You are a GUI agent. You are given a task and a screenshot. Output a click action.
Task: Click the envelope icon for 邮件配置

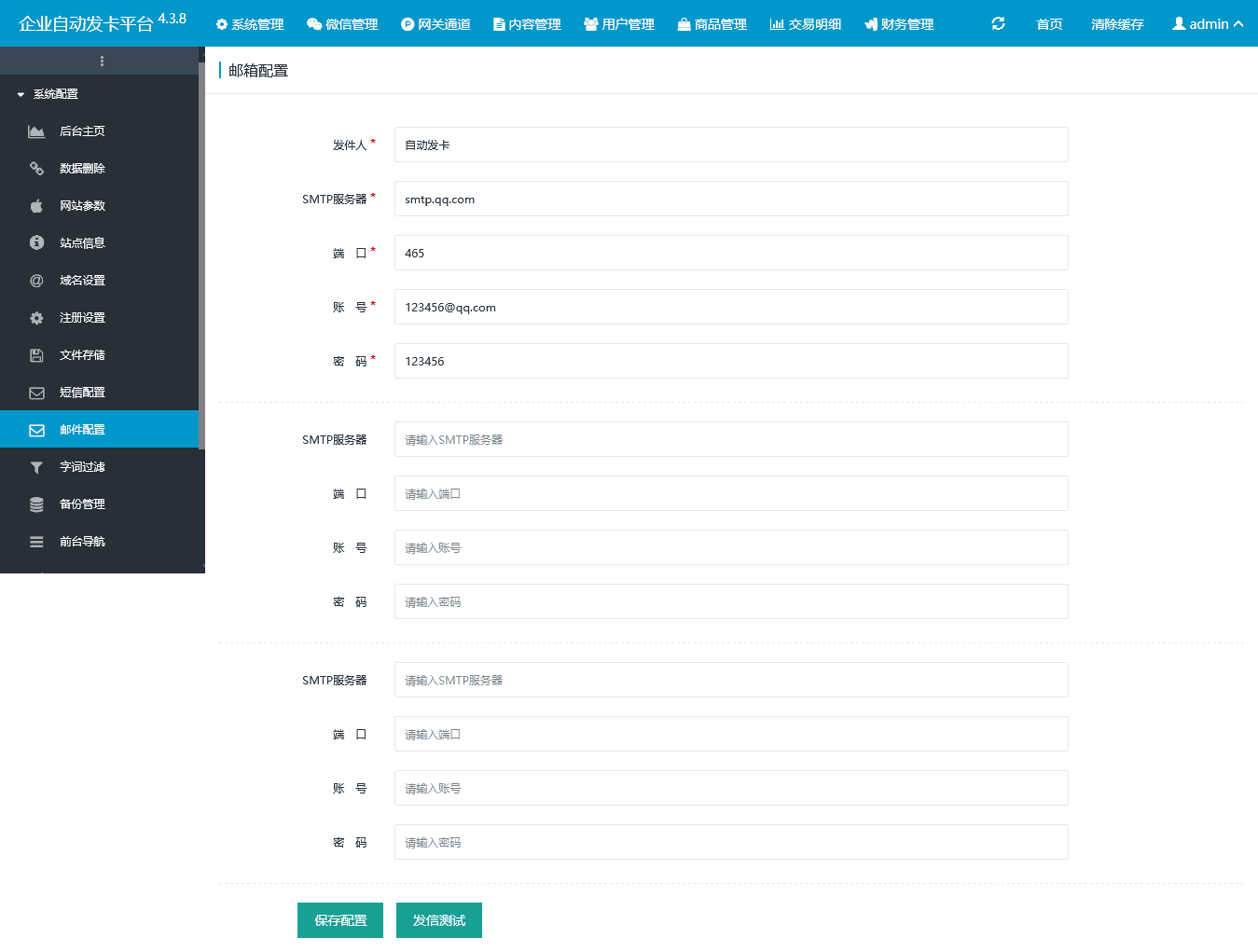[36, 430]
